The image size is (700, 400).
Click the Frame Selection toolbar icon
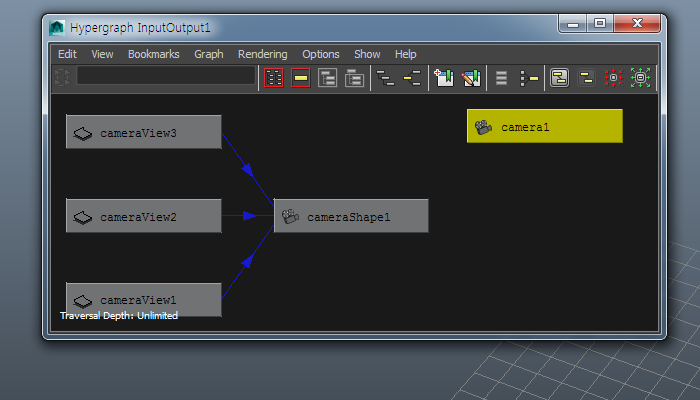coord(300,78)
